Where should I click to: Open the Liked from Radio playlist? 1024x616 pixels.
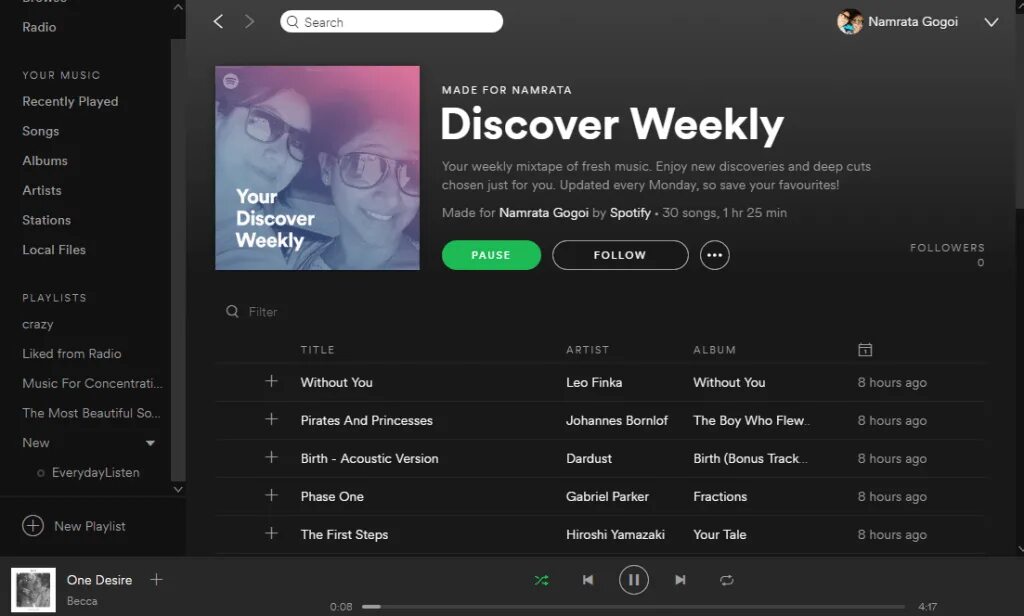coord(72,353)
